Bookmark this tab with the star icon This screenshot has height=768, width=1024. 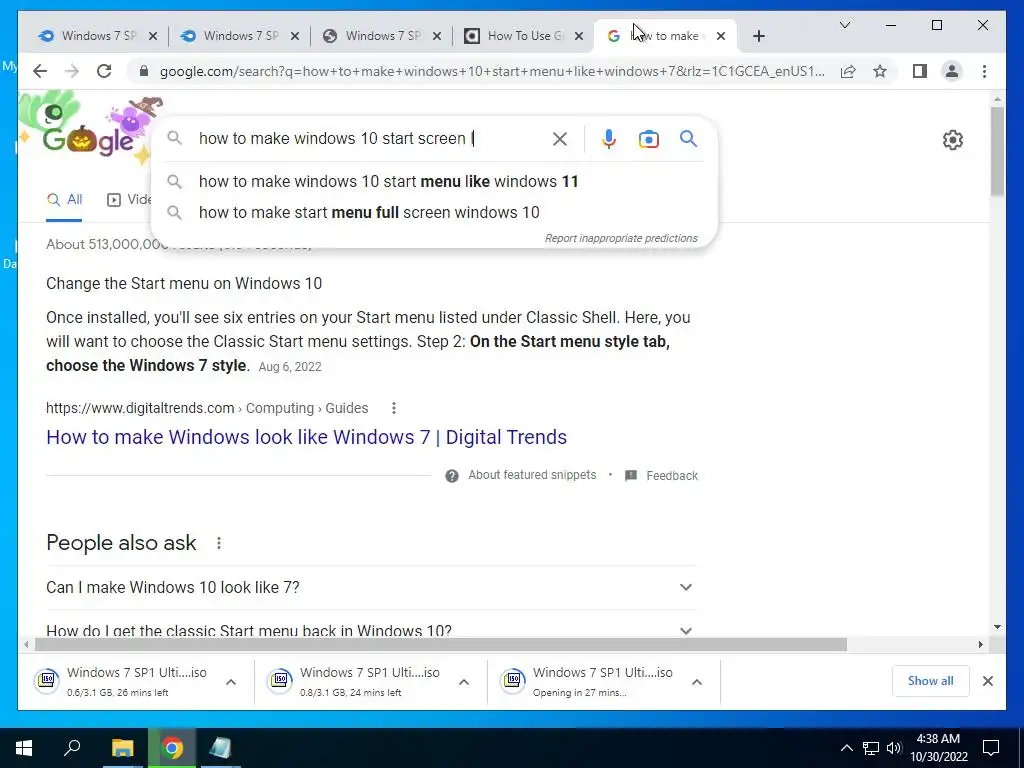pos(880,71)
